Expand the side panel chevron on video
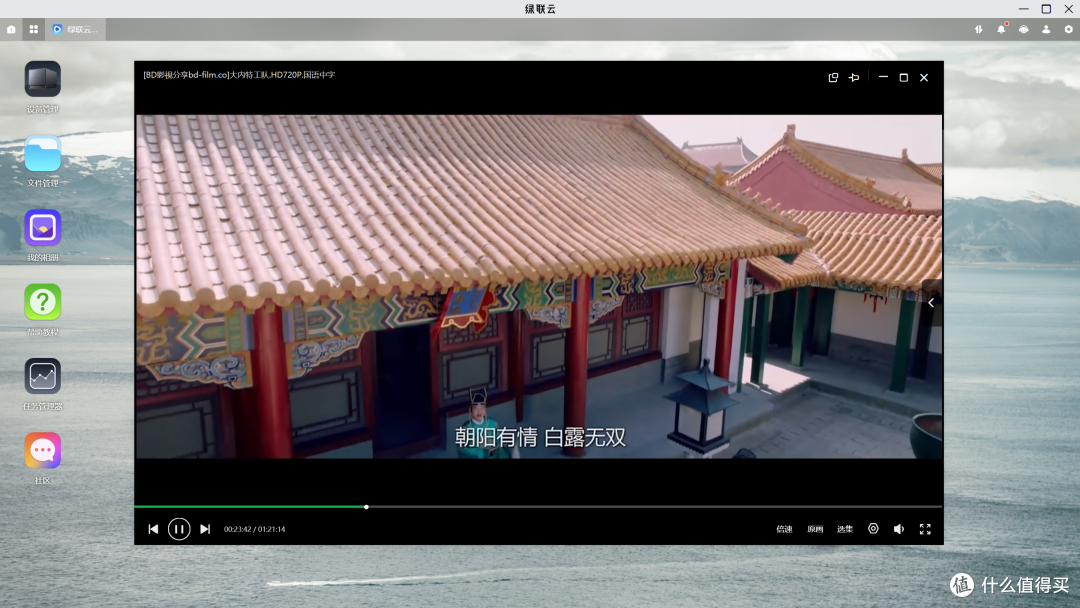The width and height of the screenshot is (1080, 608). click(x=931, y=303)
